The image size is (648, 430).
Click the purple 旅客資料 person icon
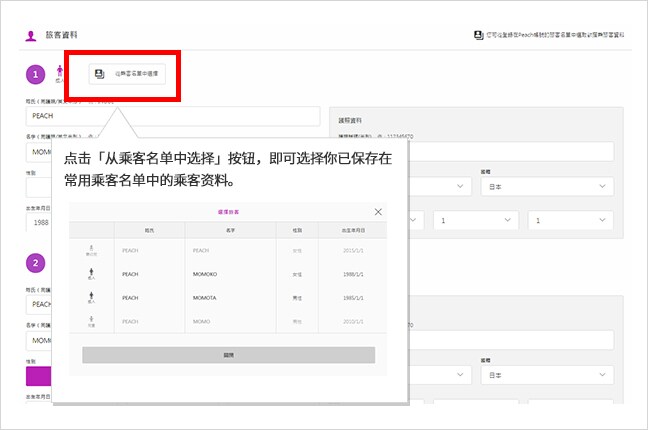31,36
